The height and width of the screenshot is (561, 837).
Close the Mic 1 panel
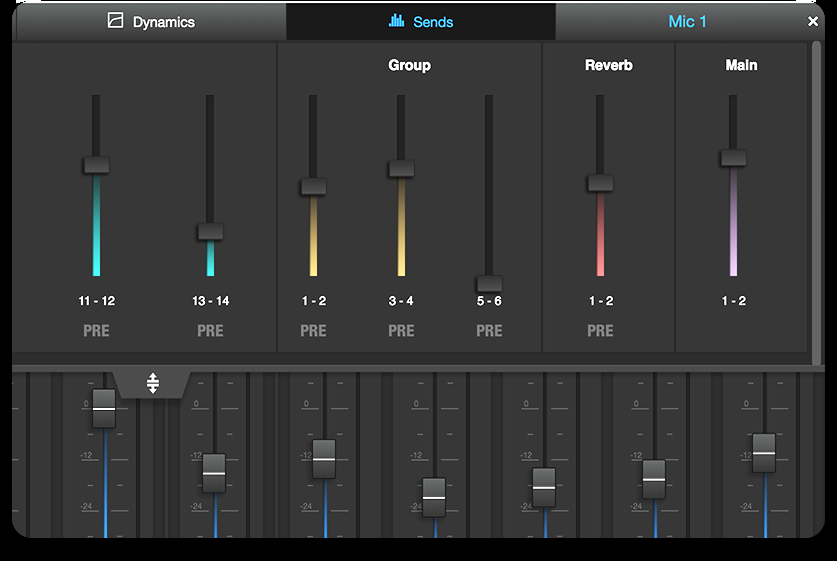coord(813,21)
